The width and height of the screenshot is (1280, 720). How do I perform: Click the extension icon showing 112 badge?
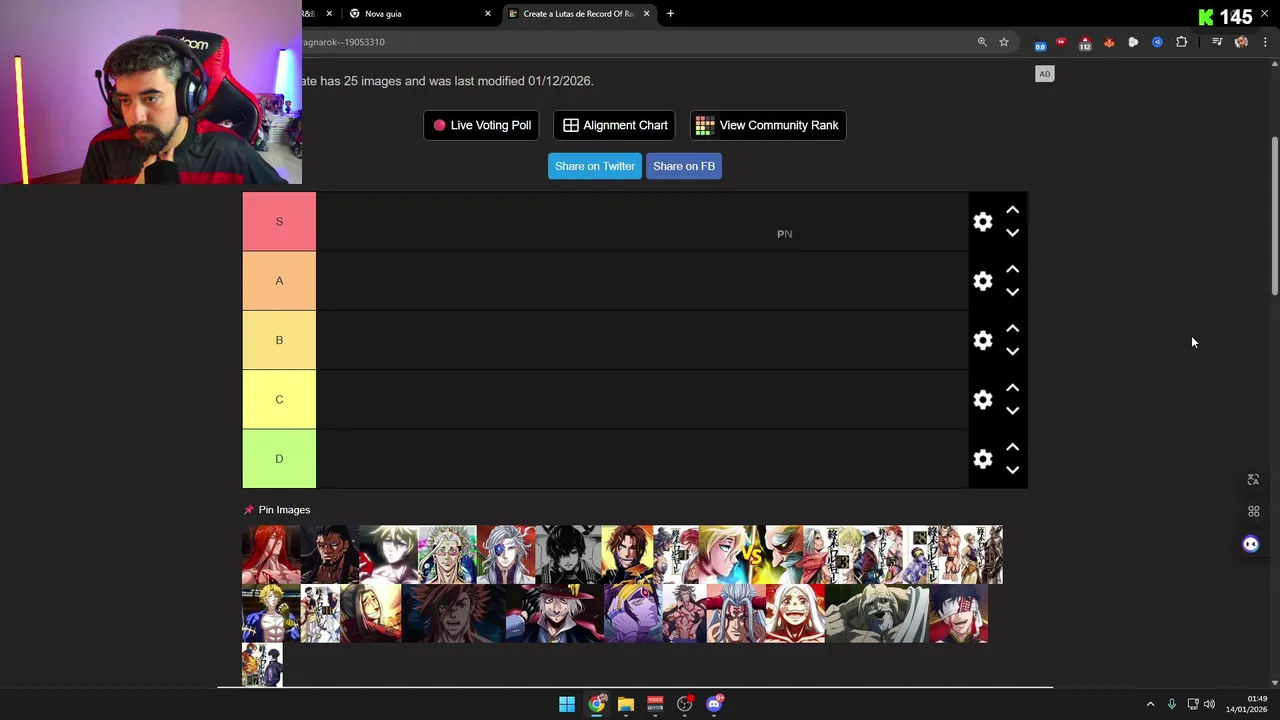1085,43
